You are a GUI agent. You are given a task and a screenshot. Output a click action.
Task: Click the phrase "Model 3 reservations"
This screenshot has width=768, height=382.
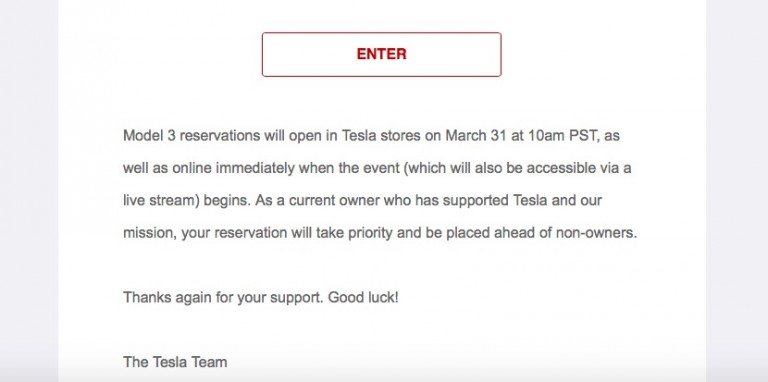tap(192, 136)
